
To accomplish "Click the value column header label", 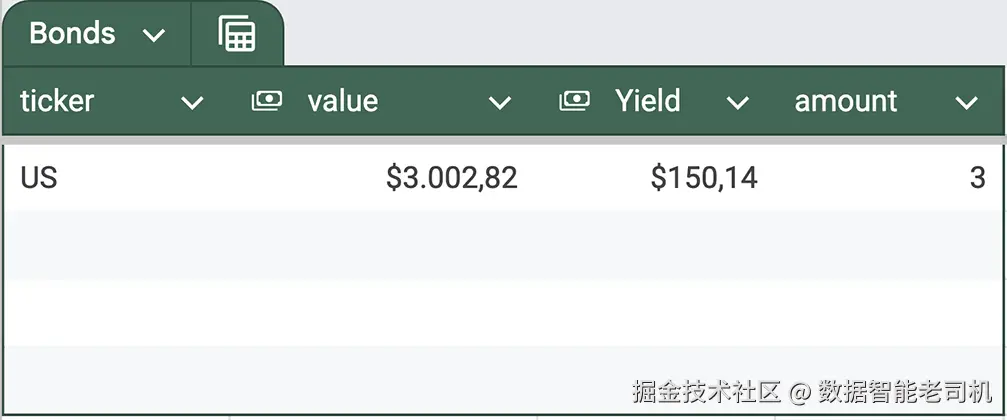I will (342, 101).
